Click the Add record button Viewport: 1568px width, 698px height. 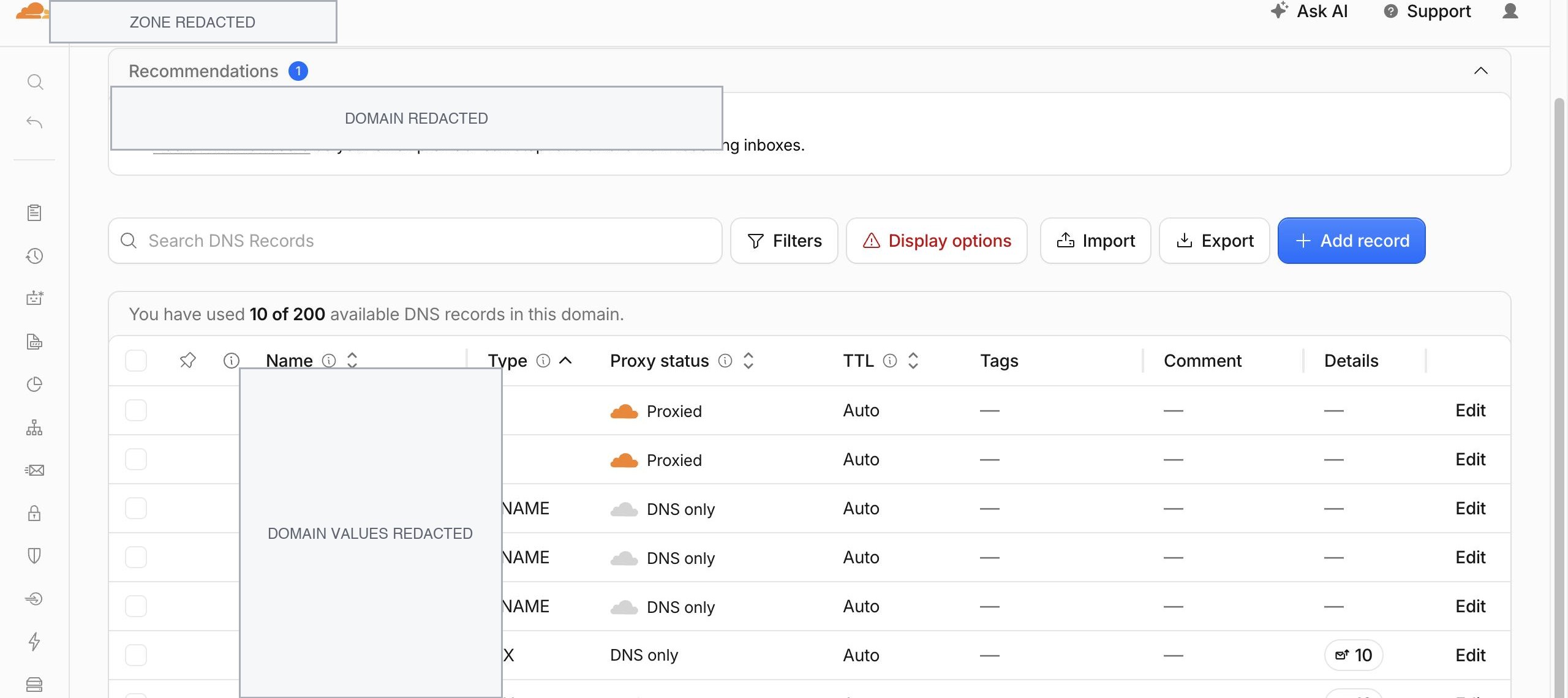click(x=1352, y=241)
